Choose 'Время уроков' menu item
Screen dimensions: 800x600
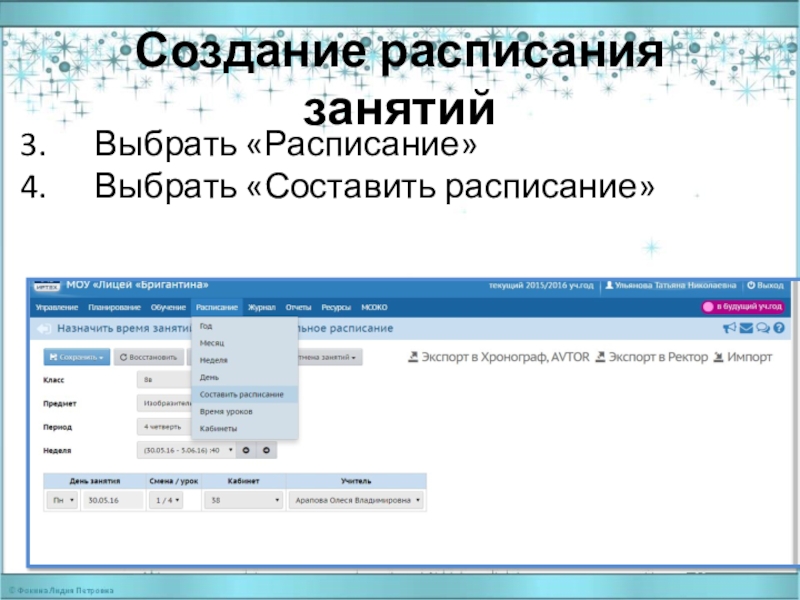226,411
